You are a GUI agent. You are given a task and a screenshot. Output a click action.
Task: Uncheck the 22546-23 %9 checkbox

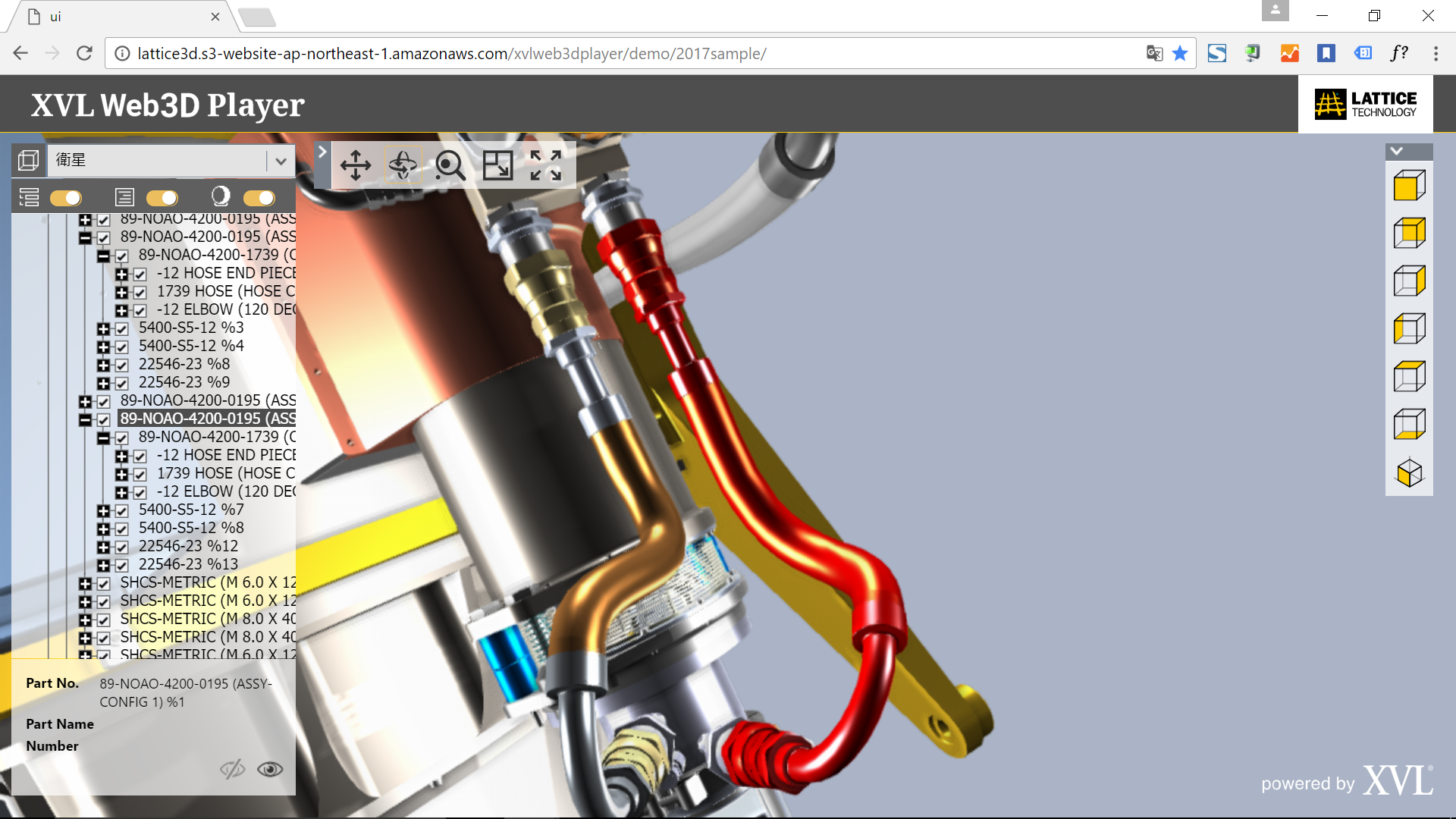click(122, 383)
